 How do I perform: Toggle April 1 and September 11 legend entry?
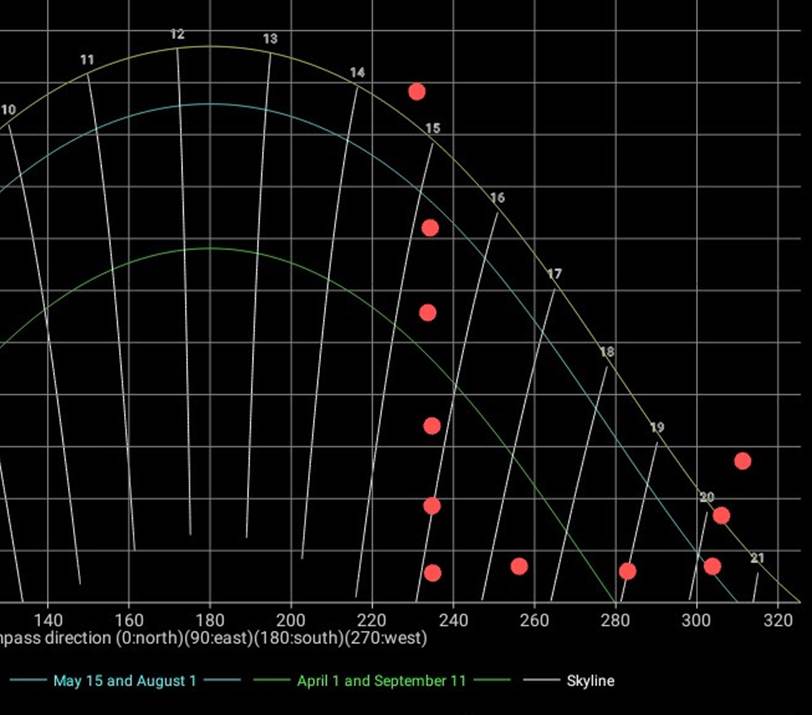coord(381,681)
